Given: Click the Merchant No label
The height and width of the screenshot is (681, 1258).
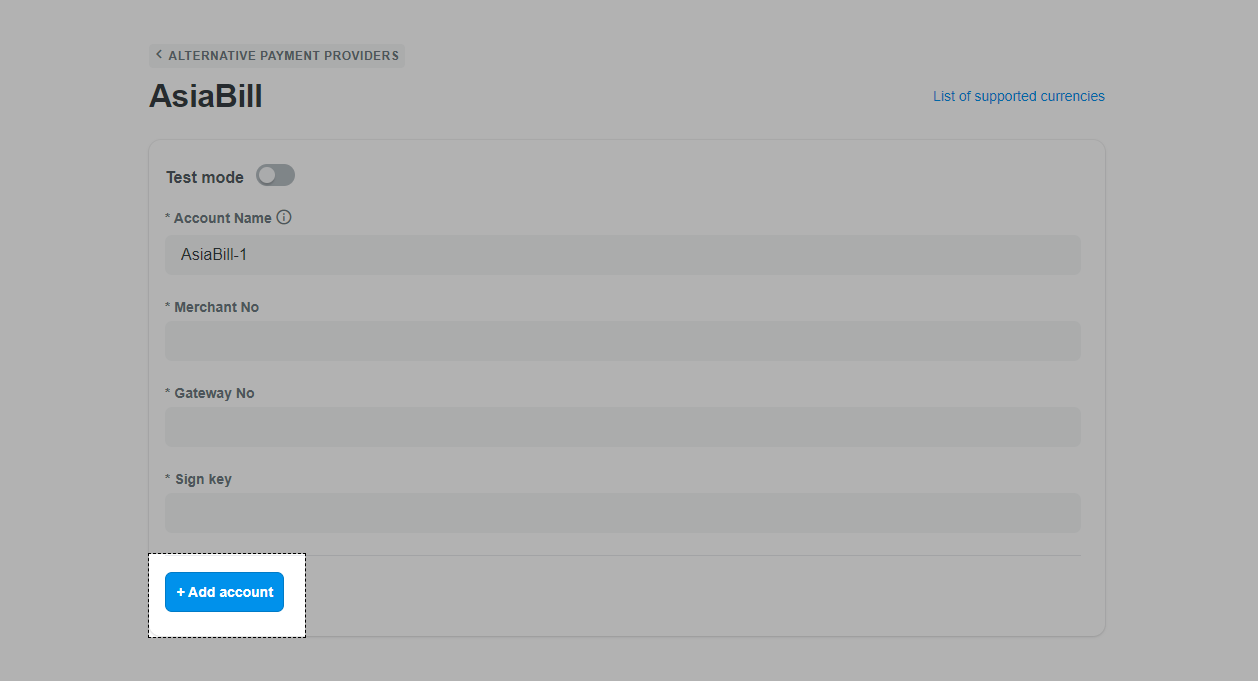Looking at the screenshot, I should (217, 307).
